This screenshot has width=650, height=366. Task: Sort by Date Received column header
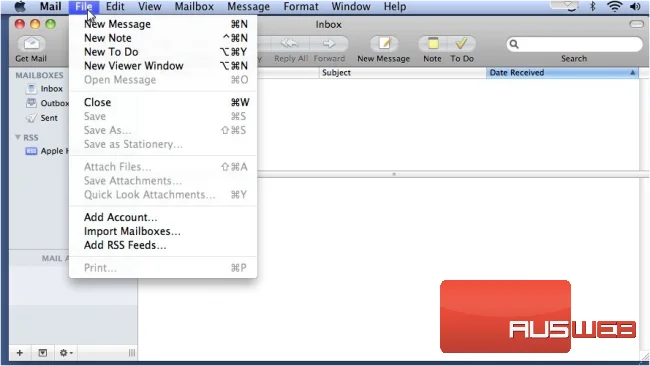coord(562,73)
